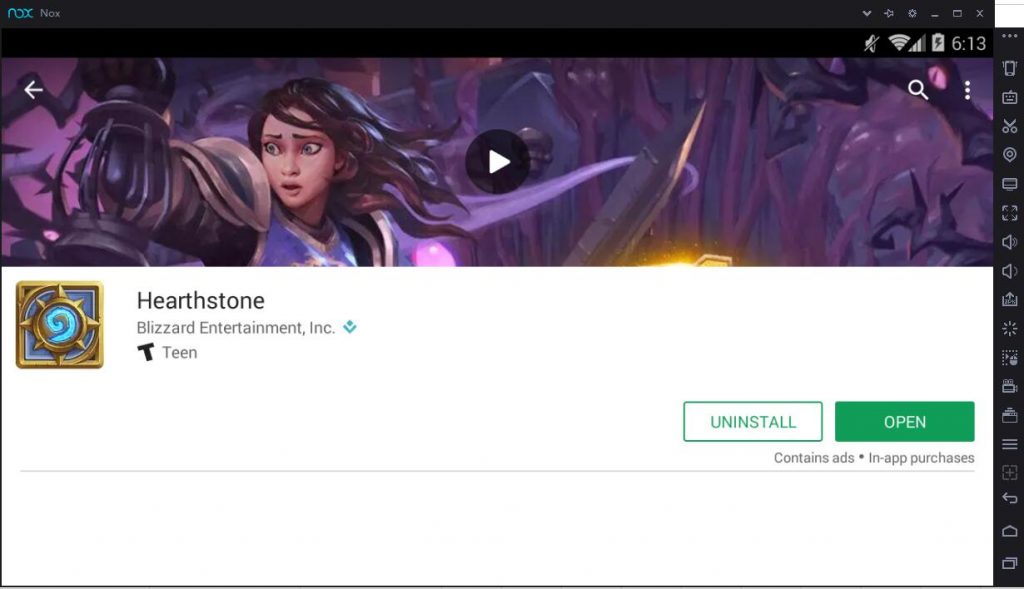The image size is (1024, 589).
Task: Open the macro recorder icon
Action: coord(1010,358)
